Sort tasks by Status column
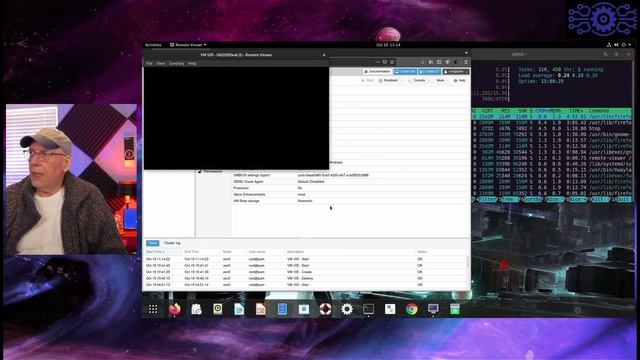 441,252
